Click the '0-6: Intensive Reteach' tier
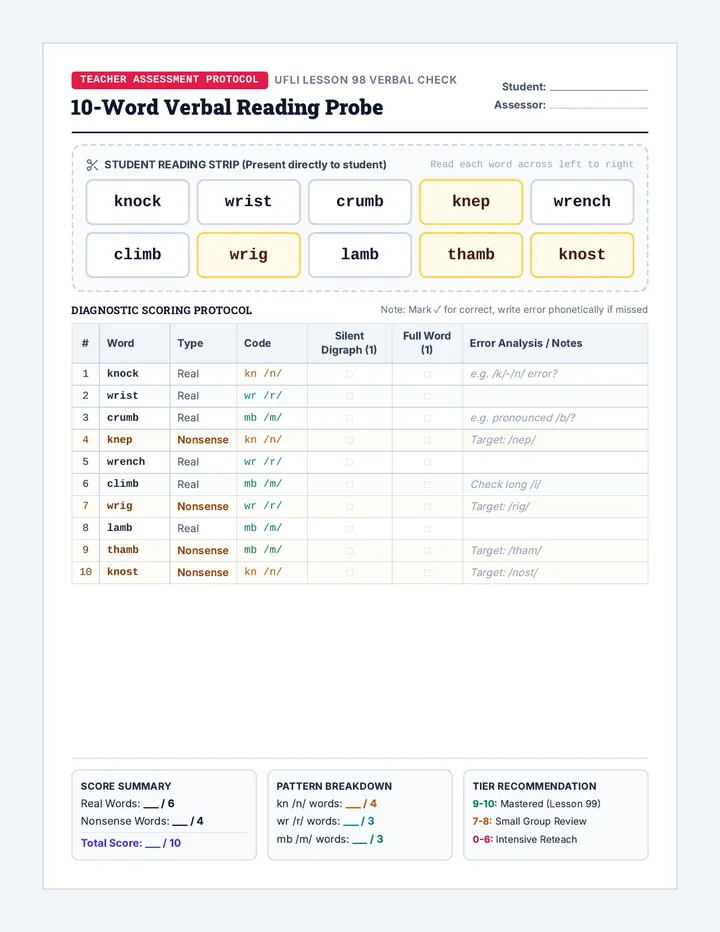The height and width of the screenshot is (932, 720). click(x=524, y=839)
